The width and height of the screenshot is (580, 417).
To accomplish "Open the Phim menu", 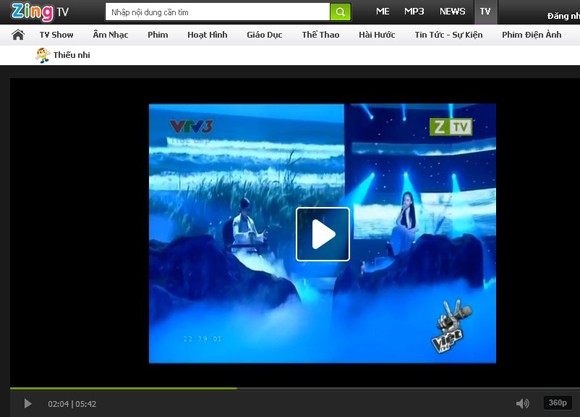I will pyautogui.click(x=158, y=35).
